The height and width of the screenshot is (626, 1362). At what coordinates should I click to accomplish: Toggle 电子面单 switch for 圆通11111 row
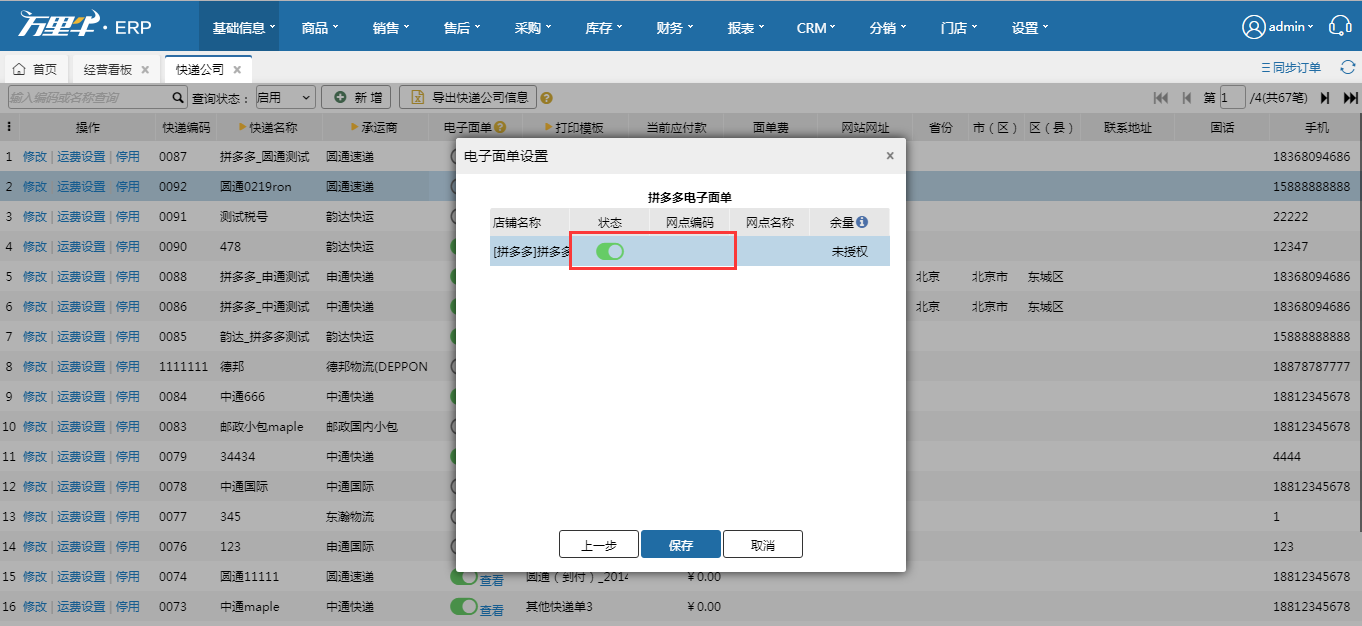(464, 577)
